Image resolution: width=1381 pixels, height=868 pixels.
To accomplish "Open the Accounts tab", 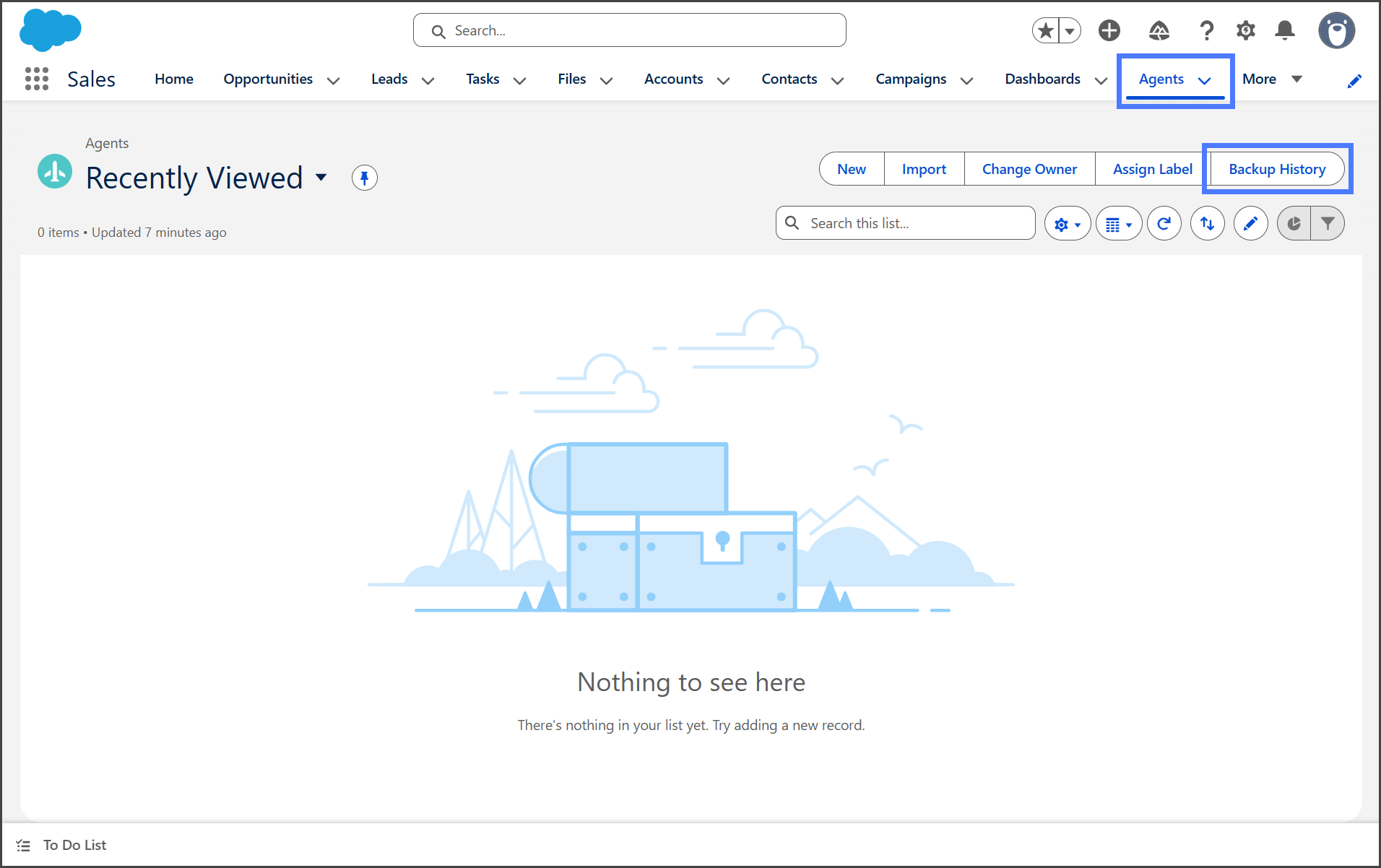I will pyautogui.click(x=673, y=79).
